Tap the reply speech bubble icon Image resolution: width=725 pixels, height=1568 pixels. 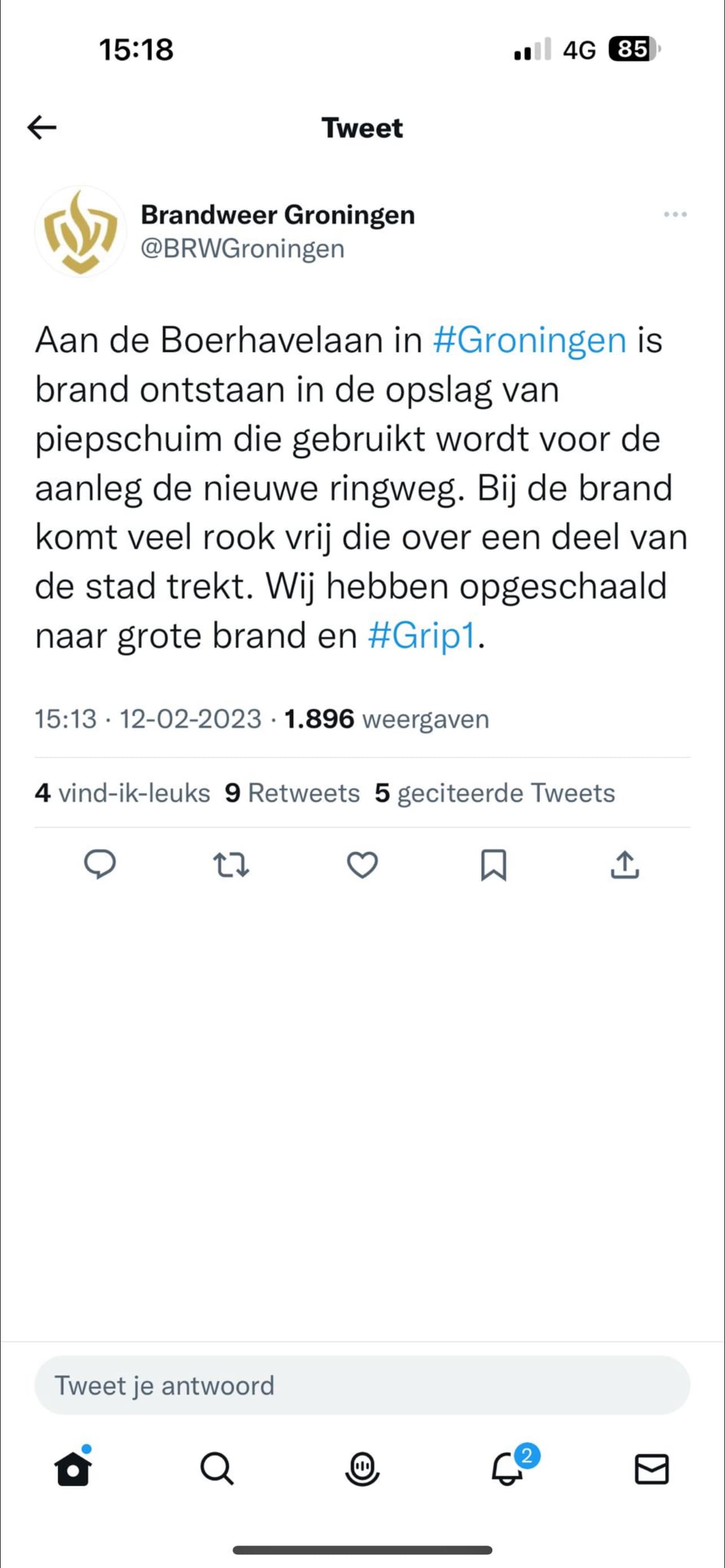pos(99,865)
